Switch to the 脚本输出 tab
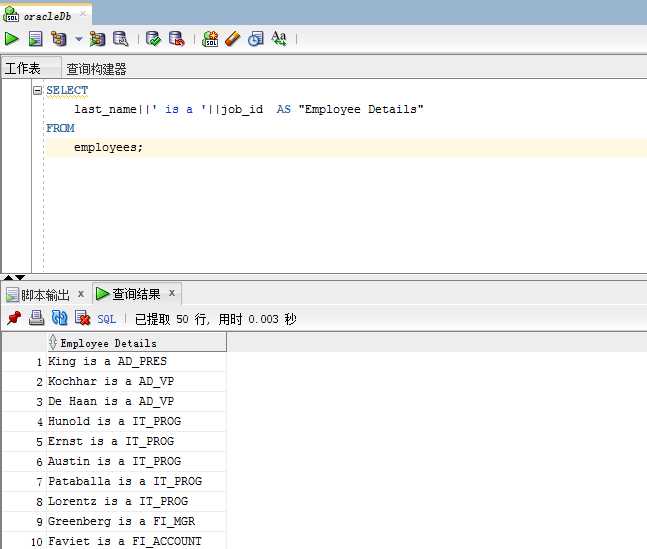The image size is (647, 549). [x=45, y=295]
